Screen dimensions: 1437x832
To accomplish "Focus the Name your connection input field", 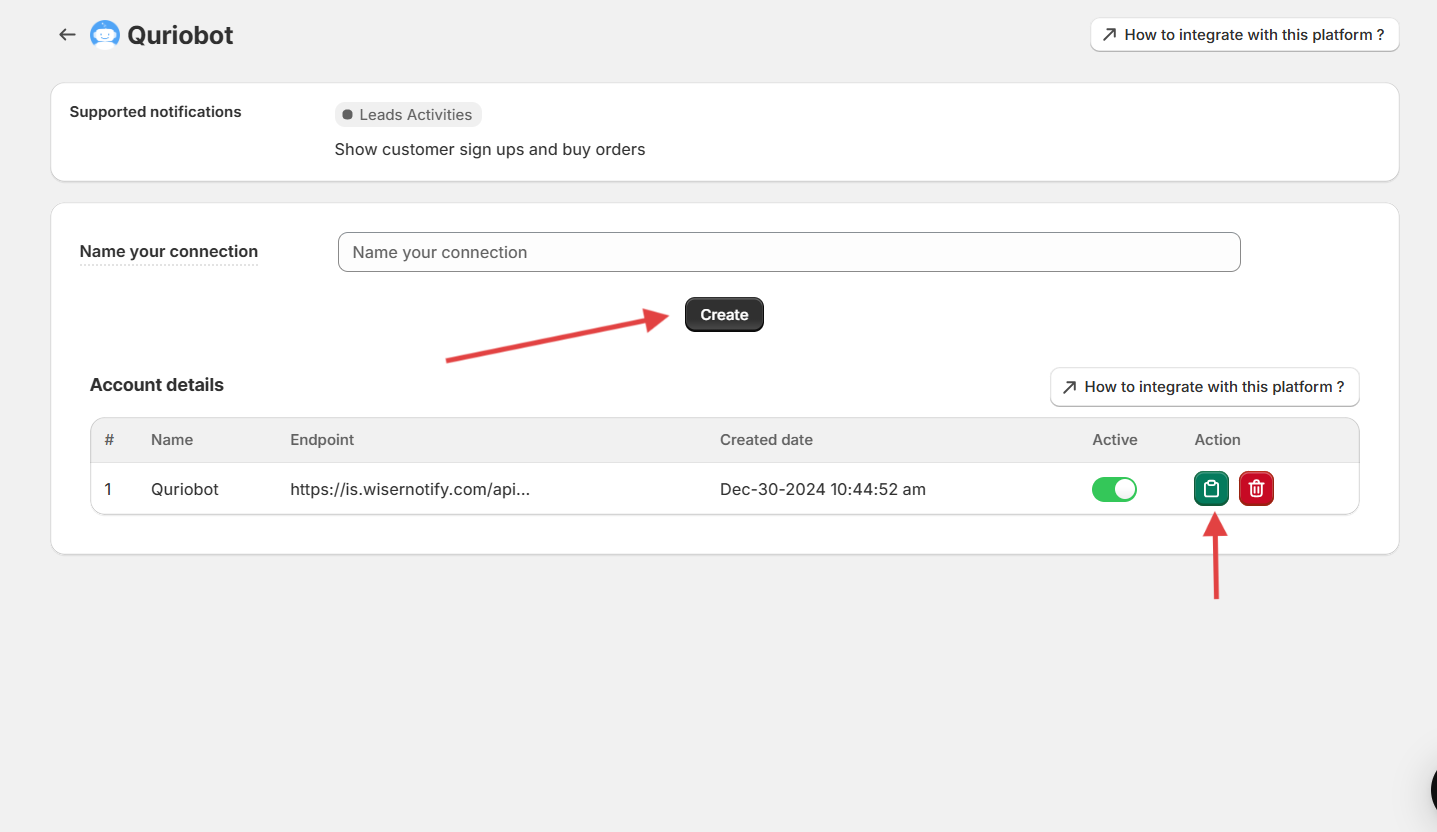I will pos(789,252).
